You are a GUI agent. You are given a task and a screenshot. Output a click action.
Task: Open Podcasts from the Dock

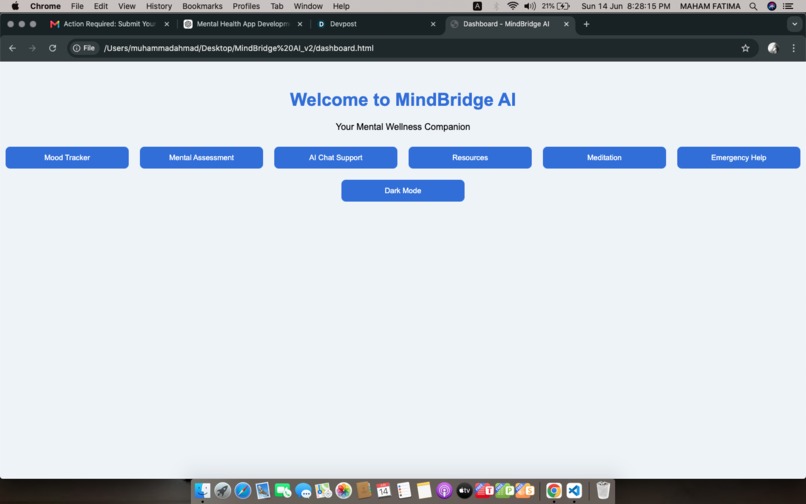click(444, 490)
